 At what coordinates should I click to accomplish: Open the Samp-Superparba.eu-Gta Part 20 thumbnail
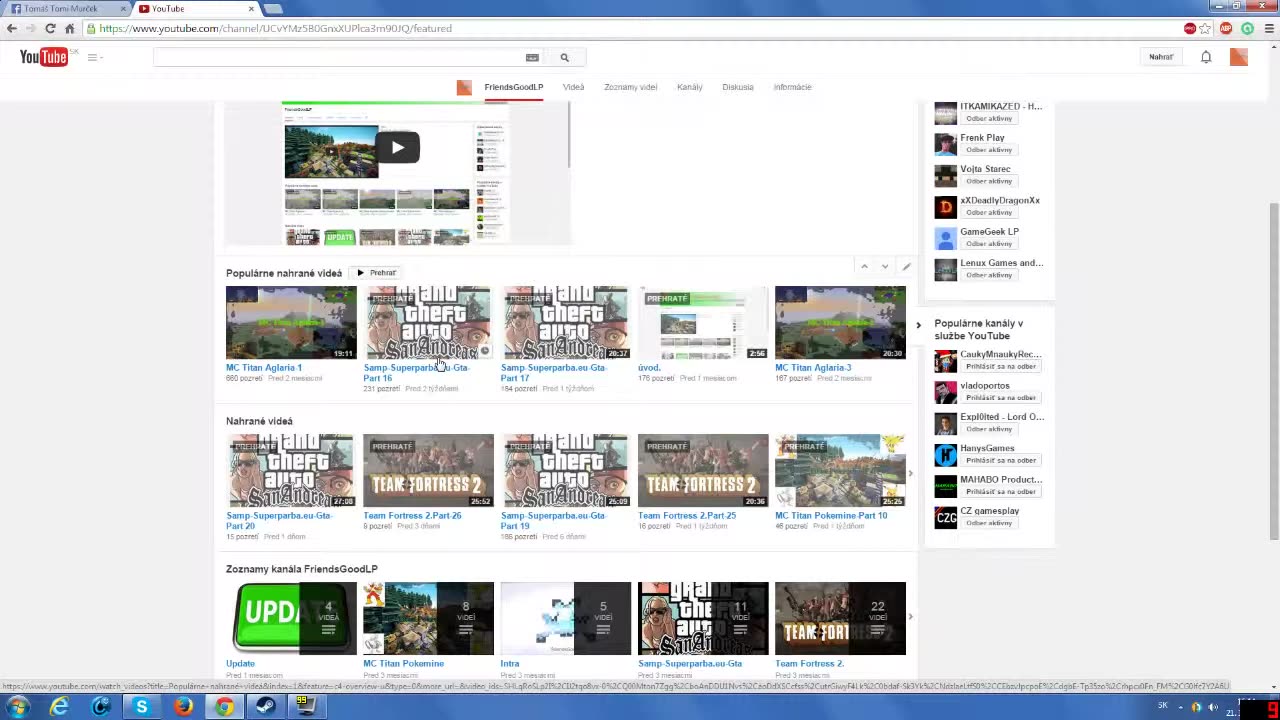pyautogui.click(x=291, y=470)
